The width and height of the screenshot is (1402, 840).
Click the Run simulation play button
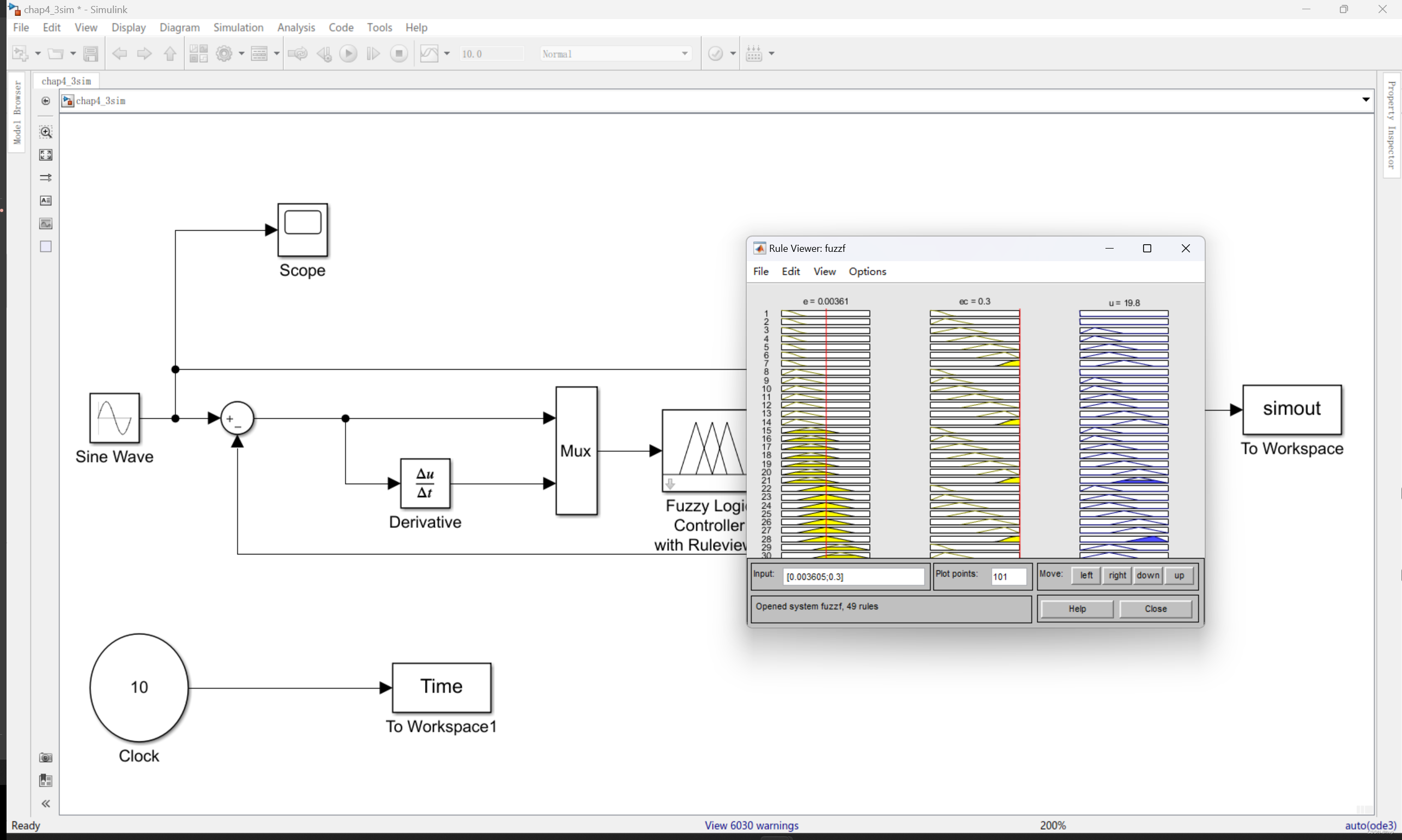[348, 54]
